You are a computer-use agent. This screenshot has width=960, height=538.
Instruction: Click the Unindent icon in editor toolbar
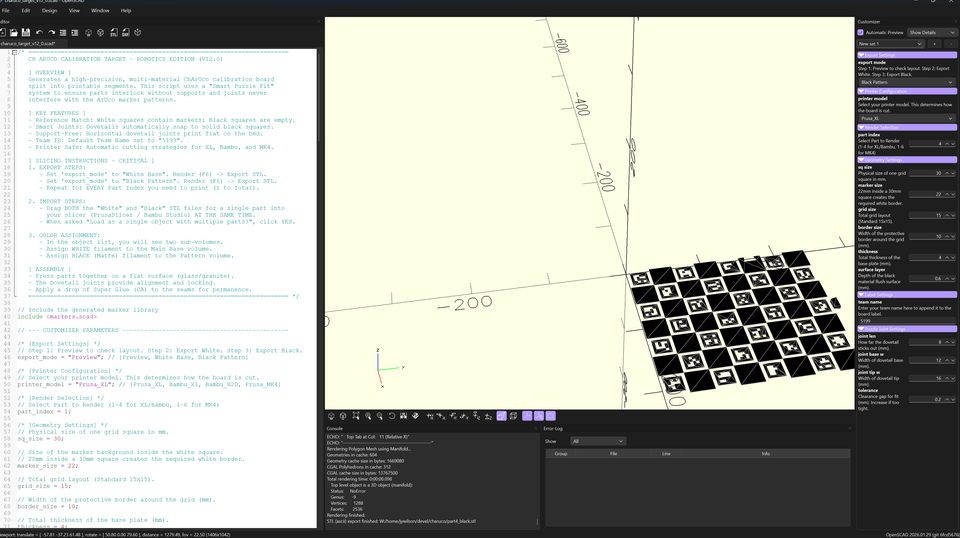point(62,32)
